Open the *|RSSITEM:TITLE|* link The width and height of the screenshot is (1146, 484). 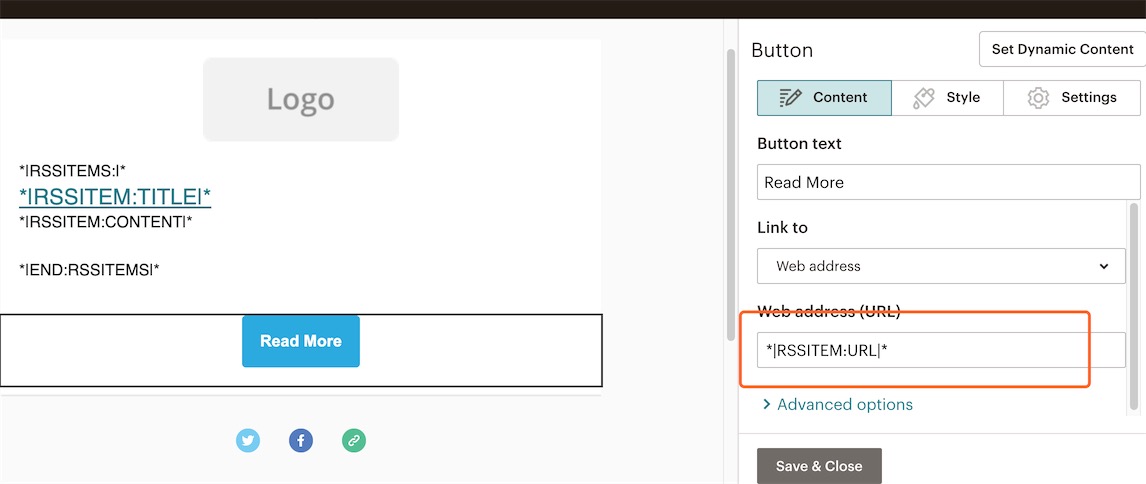click(115, 196)
